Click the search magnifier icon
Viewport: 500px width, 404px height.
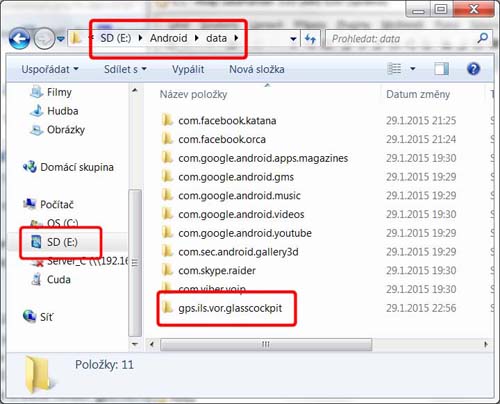tap(483, 38)
